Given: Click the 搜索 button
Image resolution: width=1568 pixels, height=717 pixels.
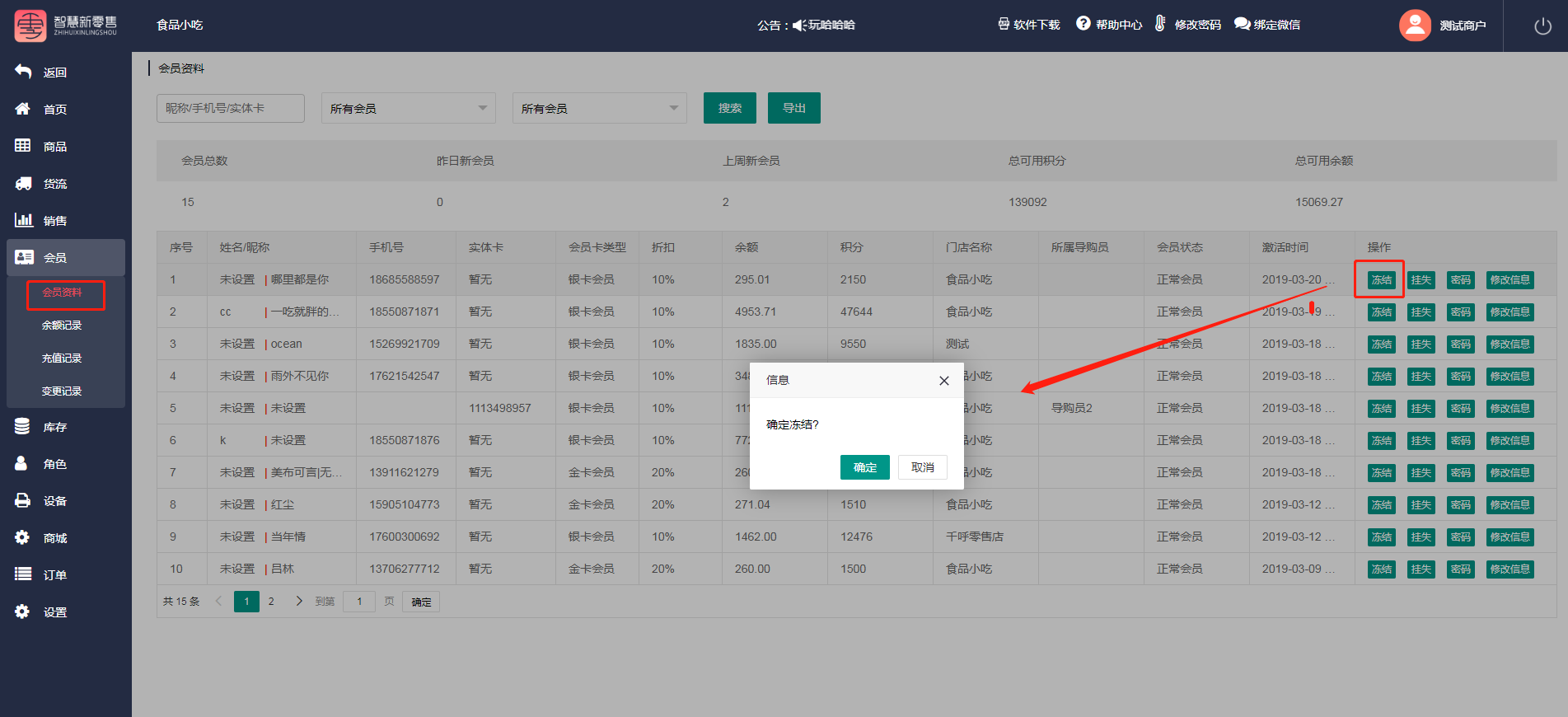Looking at the screenshot, I should click(730, 108).
